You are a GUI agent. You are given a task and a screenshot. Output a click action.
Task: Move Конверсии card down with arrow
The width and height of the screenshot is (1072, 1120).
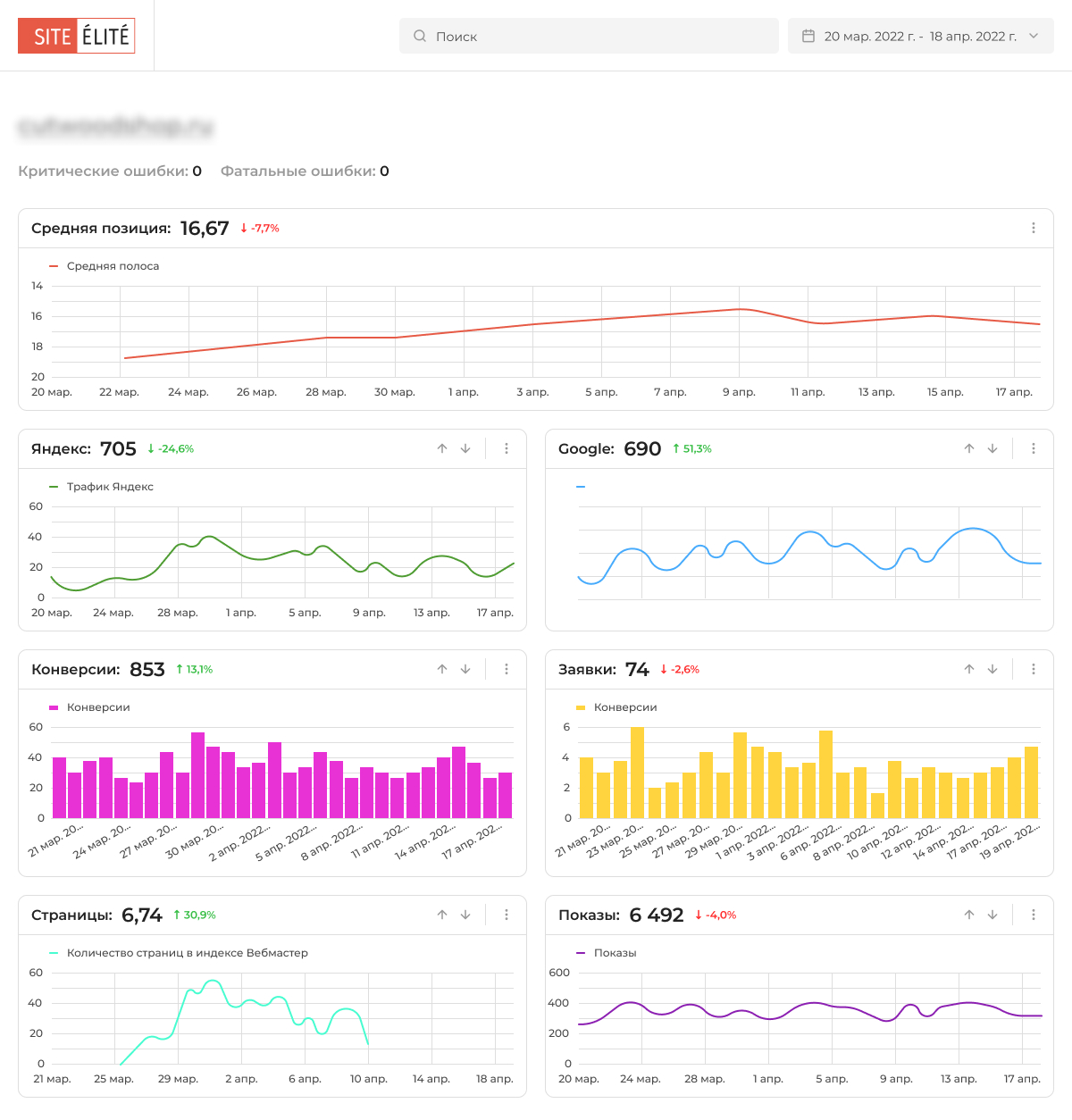(465, 669)
